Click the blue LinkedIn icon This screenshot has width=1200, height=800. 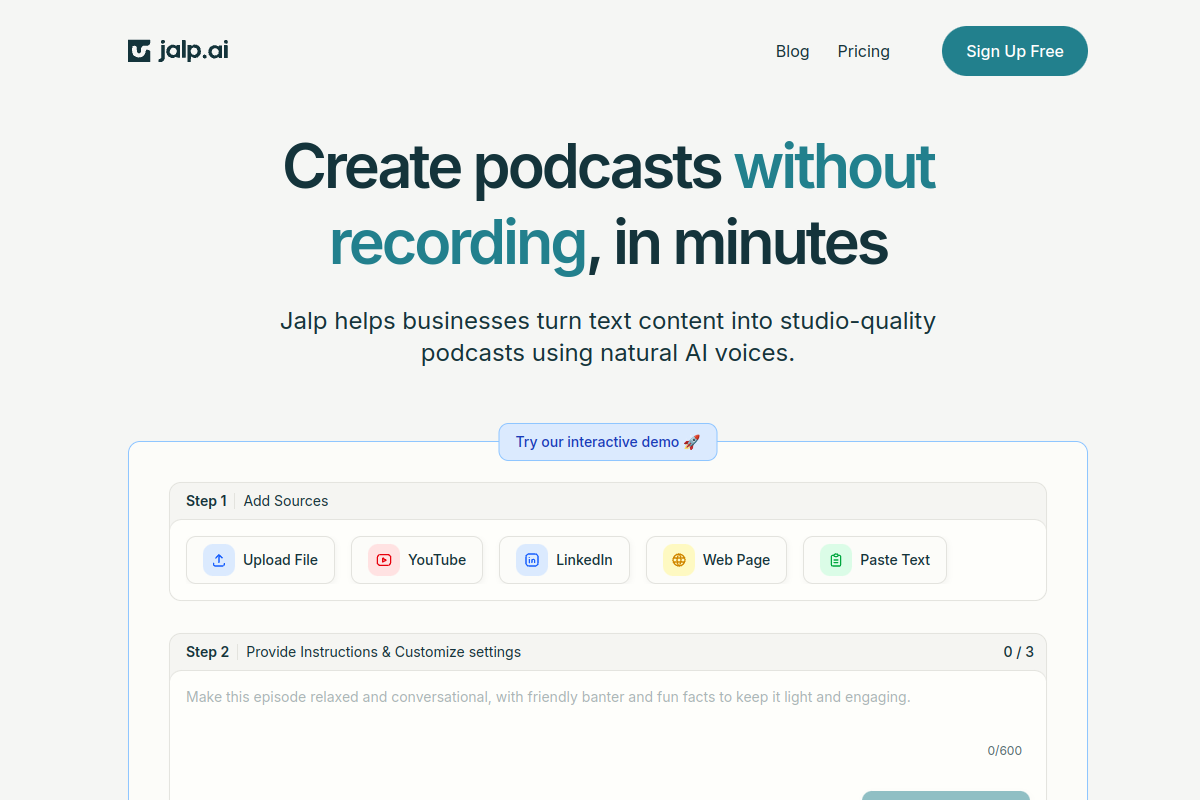532,560
